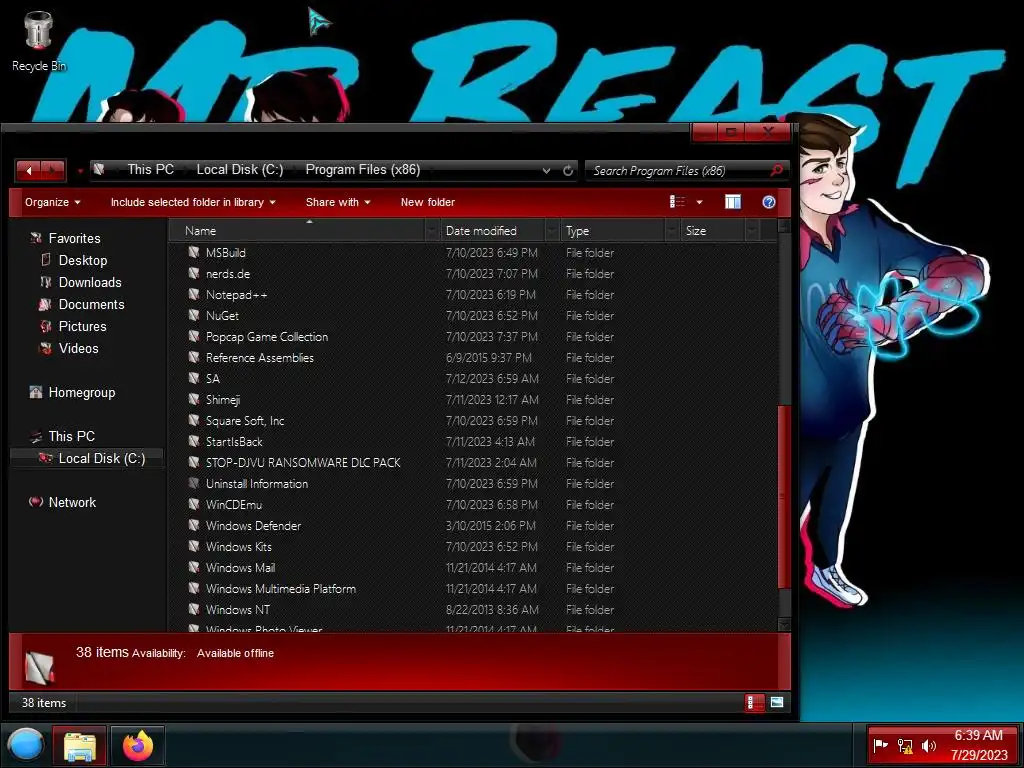Select the Windows Defender folder icon
The image size is (1024, 768).
[194, 525]
